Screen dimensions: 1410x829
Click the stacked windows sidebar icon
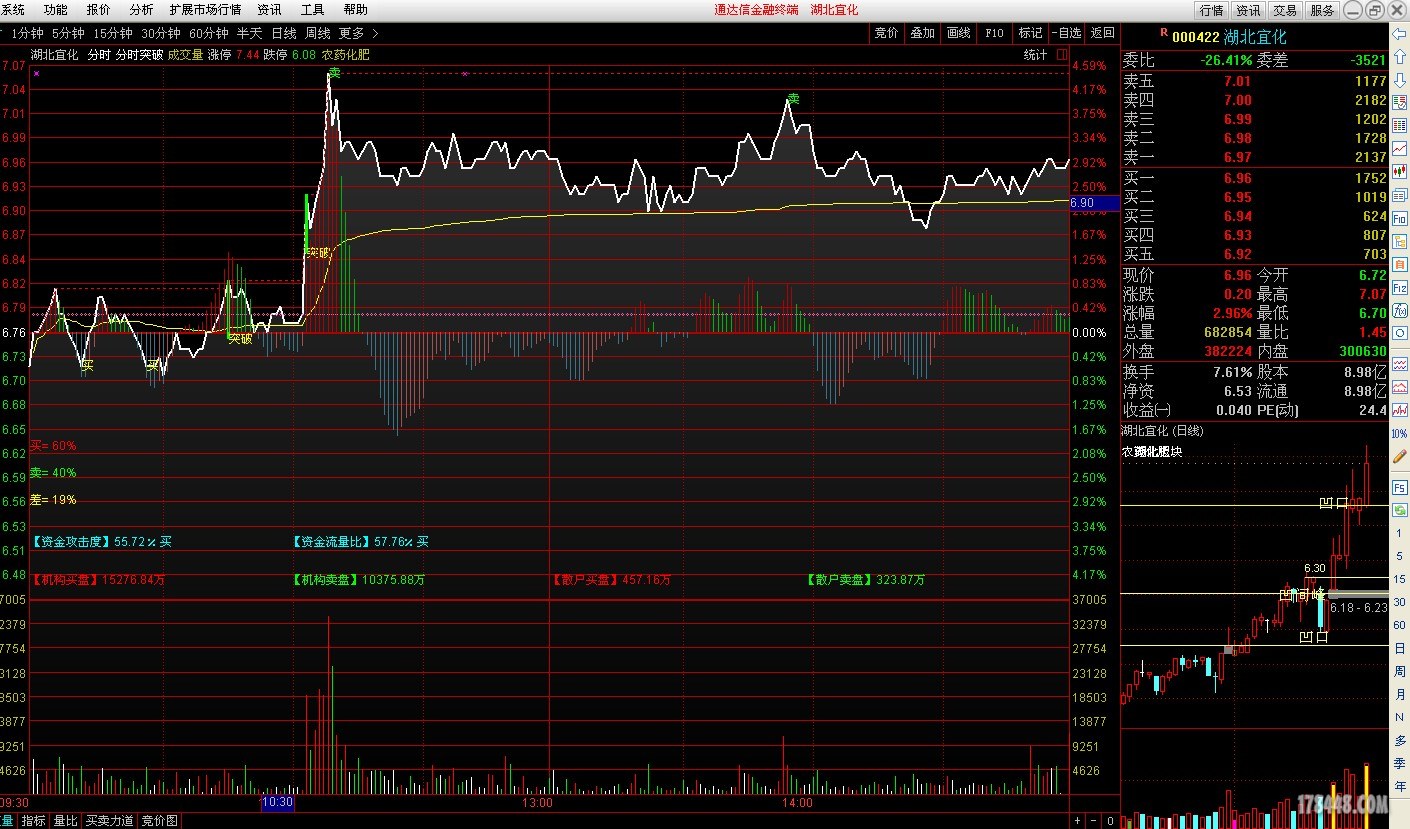[1399, 194]
